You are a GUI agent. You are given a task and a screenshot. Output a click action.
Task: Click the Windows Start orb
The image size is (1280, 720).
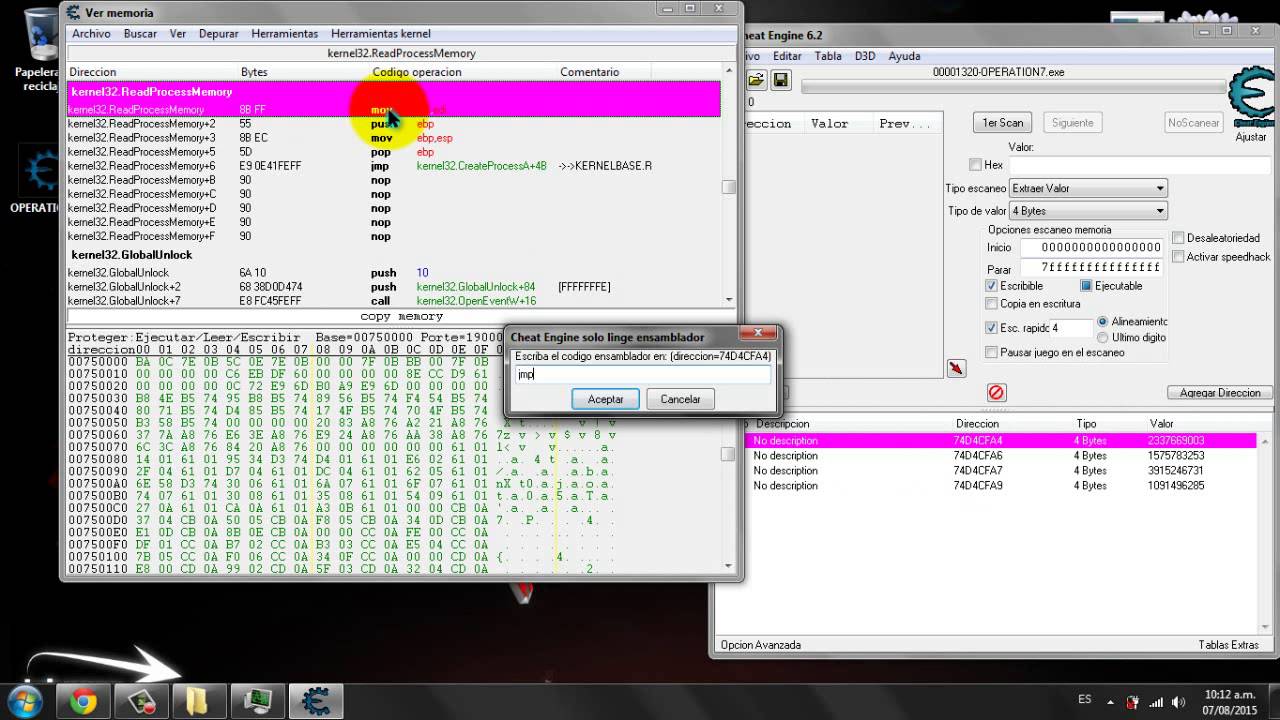tap(23, 701)
